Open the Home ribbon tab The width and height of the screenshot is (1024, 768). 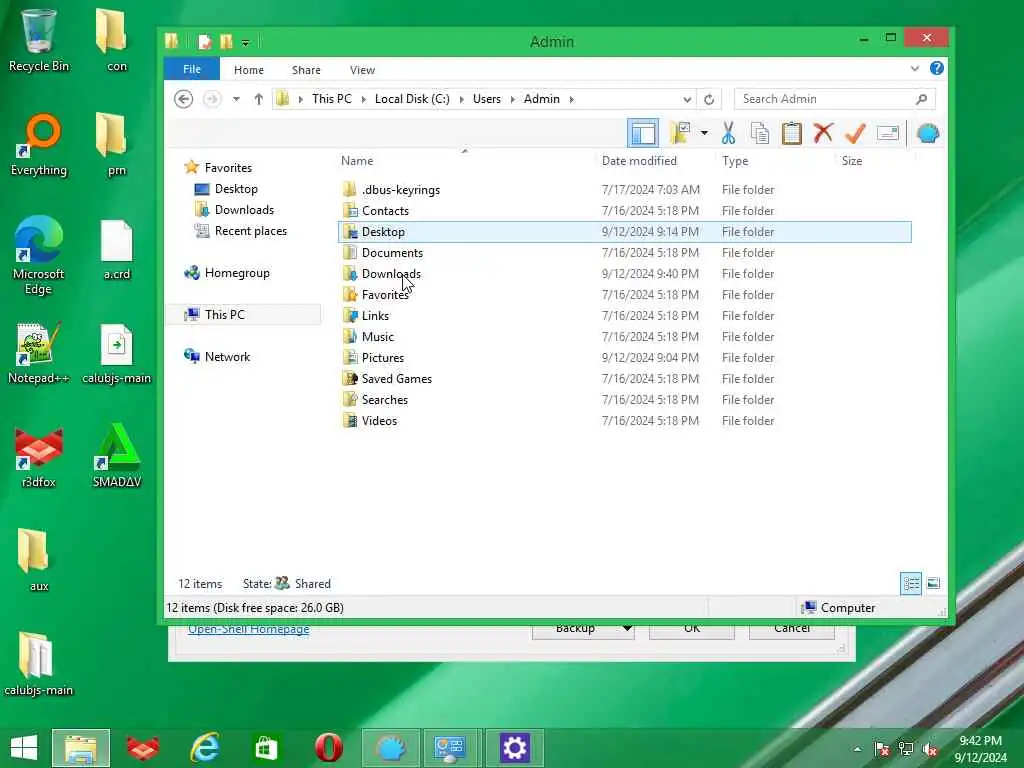[x=249, y=70]
